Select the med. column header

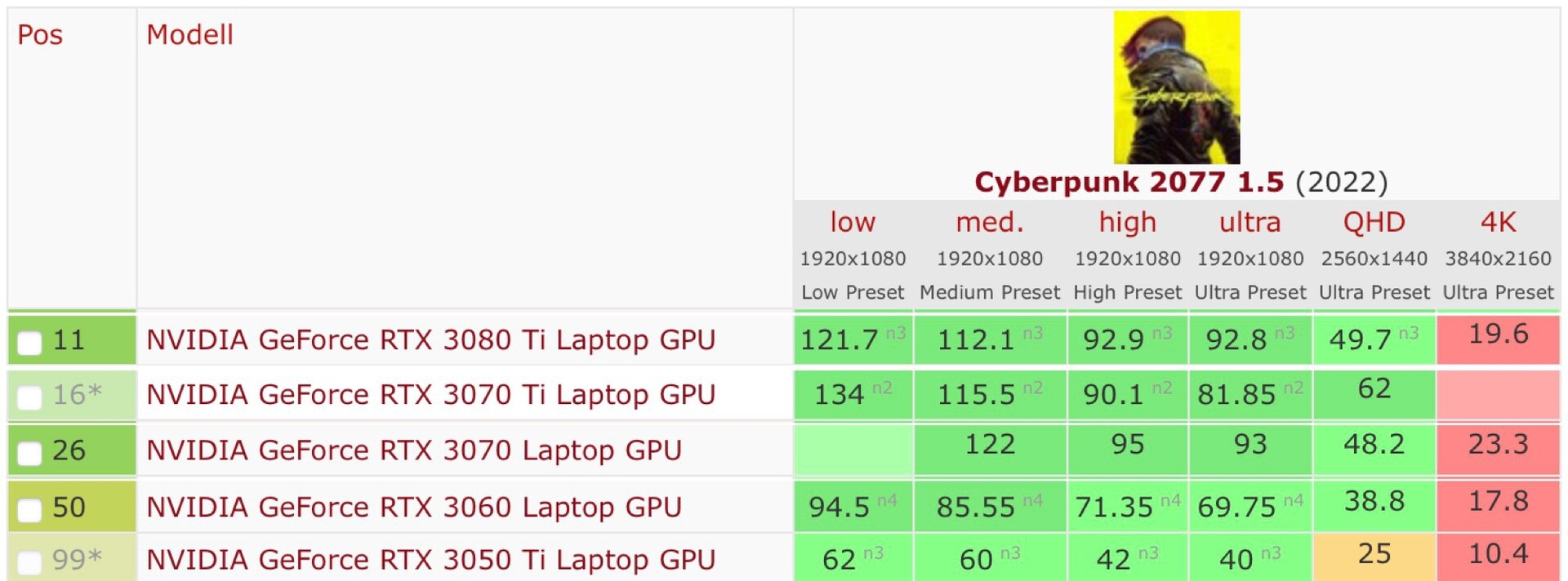tap(990, 222)
